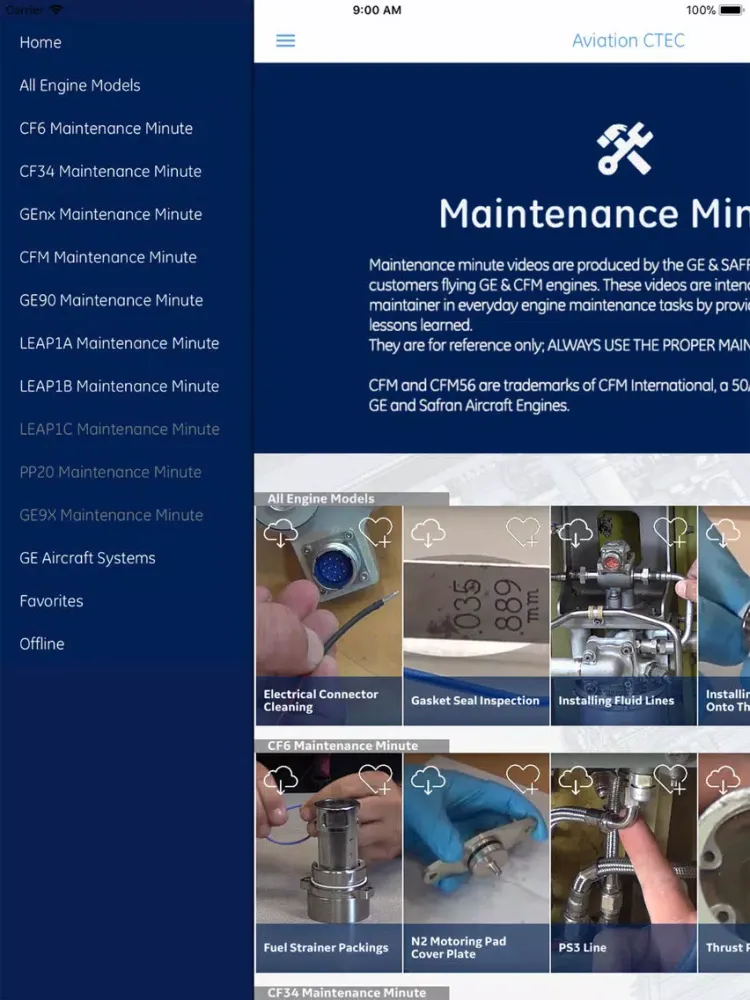Favorite the Fuel Strainer Packings video
The width and height of the screenshot is (750, 1000).
tap(376, 779)
